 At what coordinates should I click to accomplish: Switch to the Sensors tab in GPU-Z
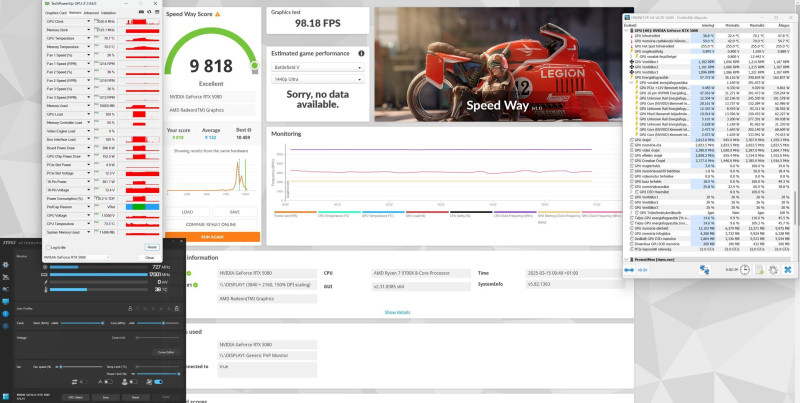click(x=75, y=13)
